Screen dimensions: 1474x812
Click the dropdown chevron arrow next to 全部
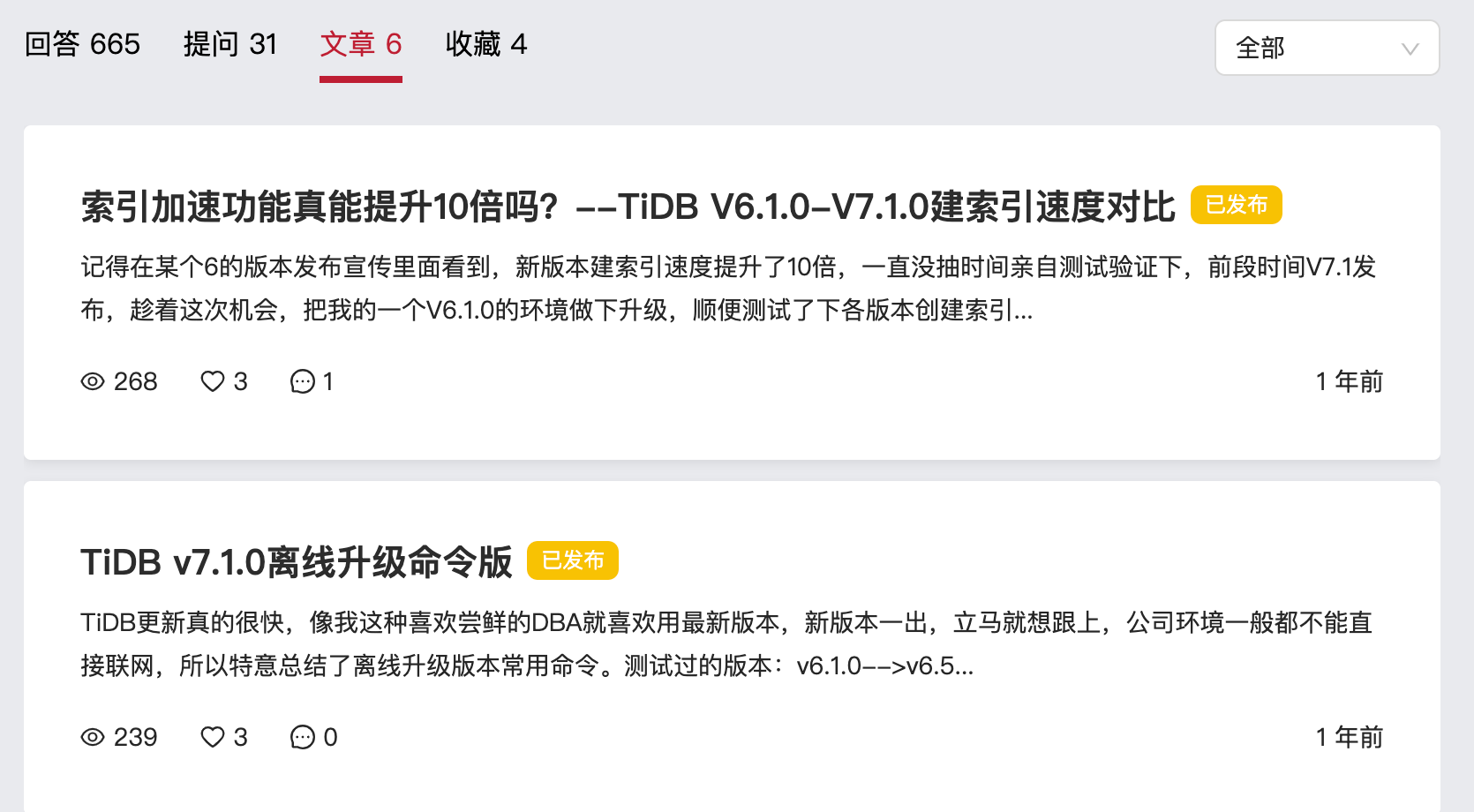[1410, 49]
